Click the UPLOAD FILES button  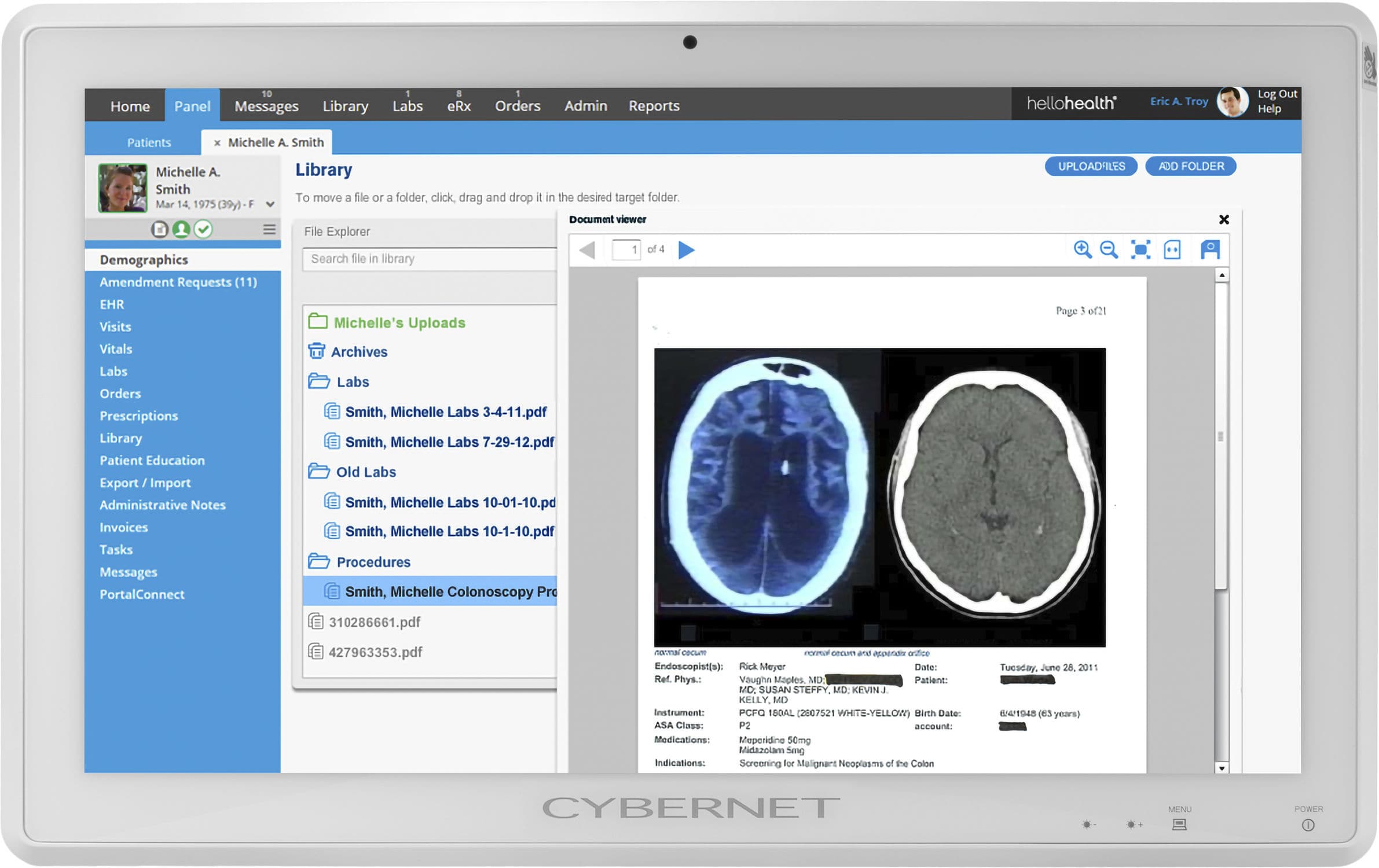coord(1091,166)
